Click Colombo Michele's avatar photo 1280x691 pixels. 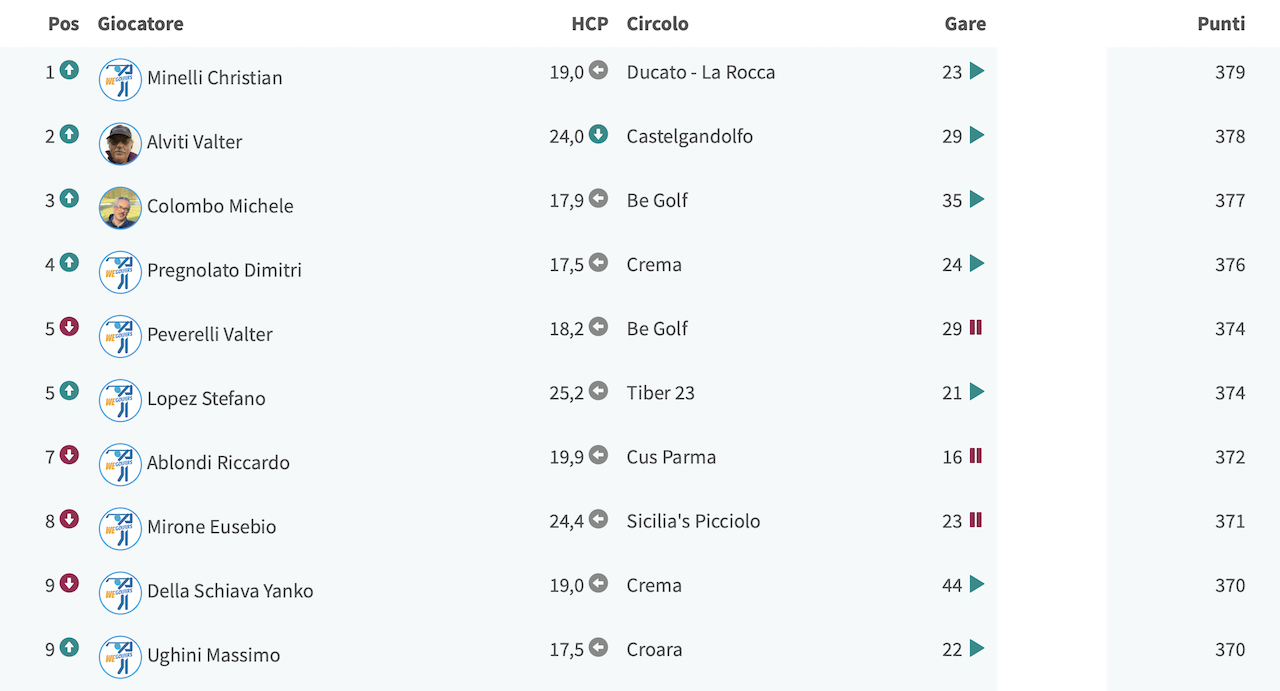pos(120,207)
